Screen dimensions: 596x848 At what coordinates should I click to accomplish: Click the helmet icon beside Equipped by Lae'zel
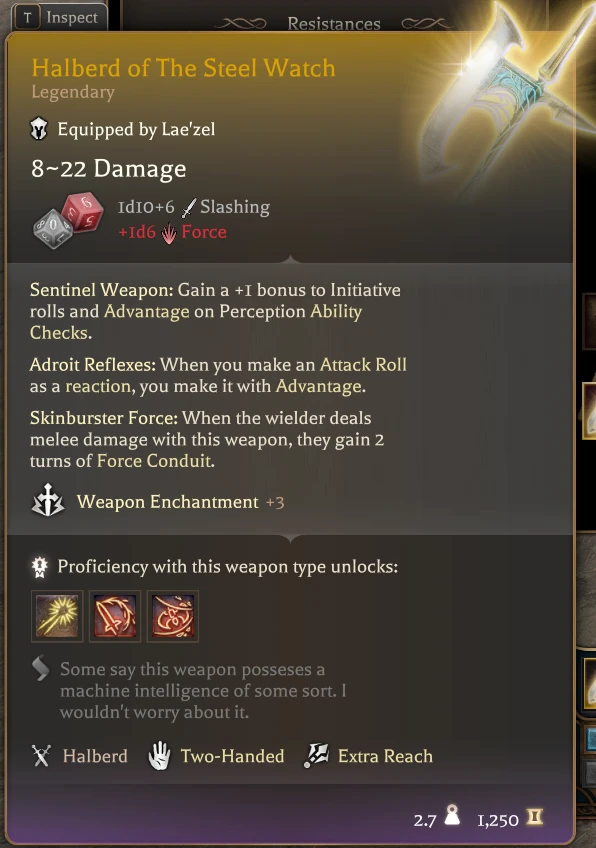[39, 129]
